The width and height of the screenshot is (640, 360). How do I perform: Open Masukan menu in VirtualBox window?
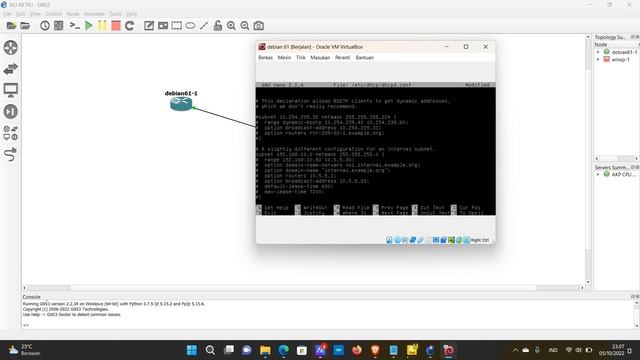point(320,58)
